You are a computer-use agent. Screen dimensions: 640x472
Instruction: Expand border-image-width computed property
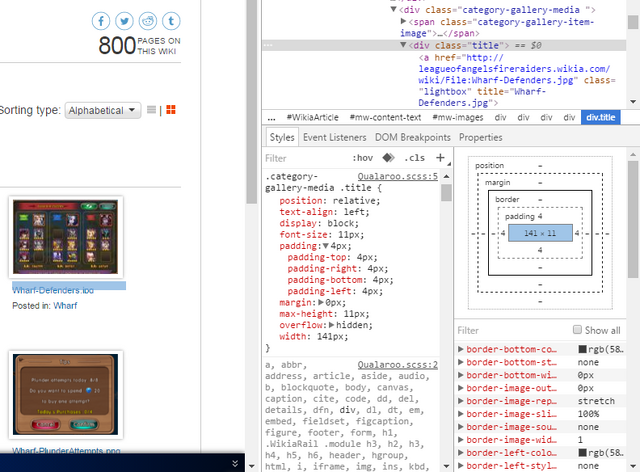tap(460, 440)
